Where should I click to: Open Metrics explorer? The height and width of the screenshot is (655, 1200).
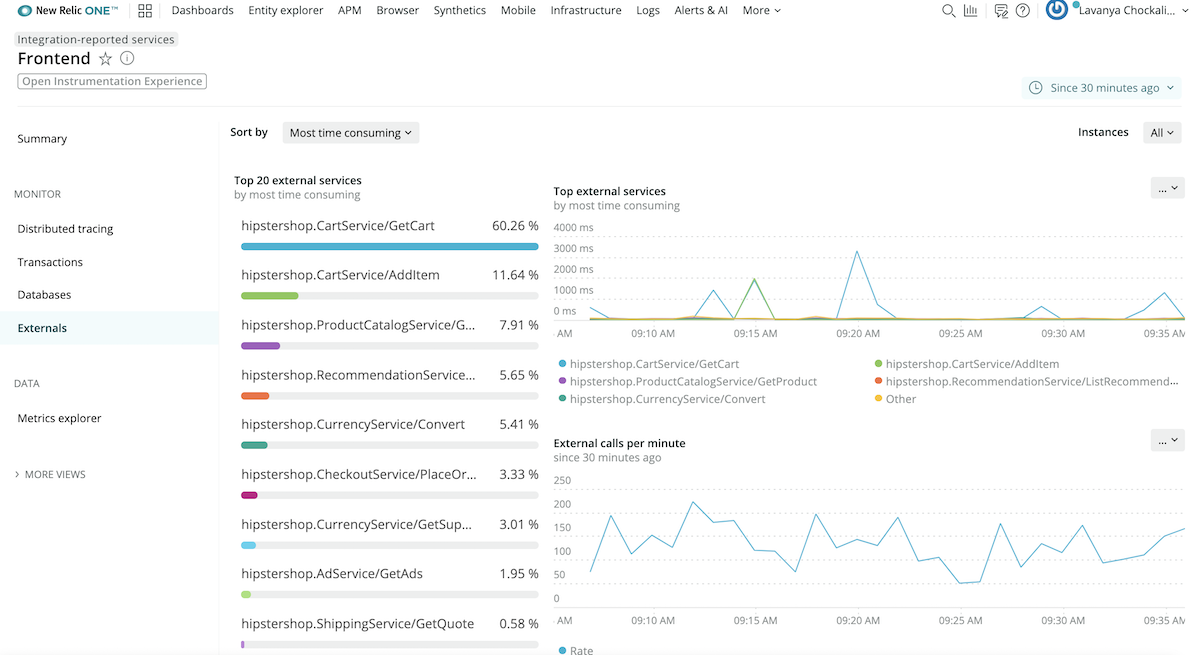(x=59, y=419)
